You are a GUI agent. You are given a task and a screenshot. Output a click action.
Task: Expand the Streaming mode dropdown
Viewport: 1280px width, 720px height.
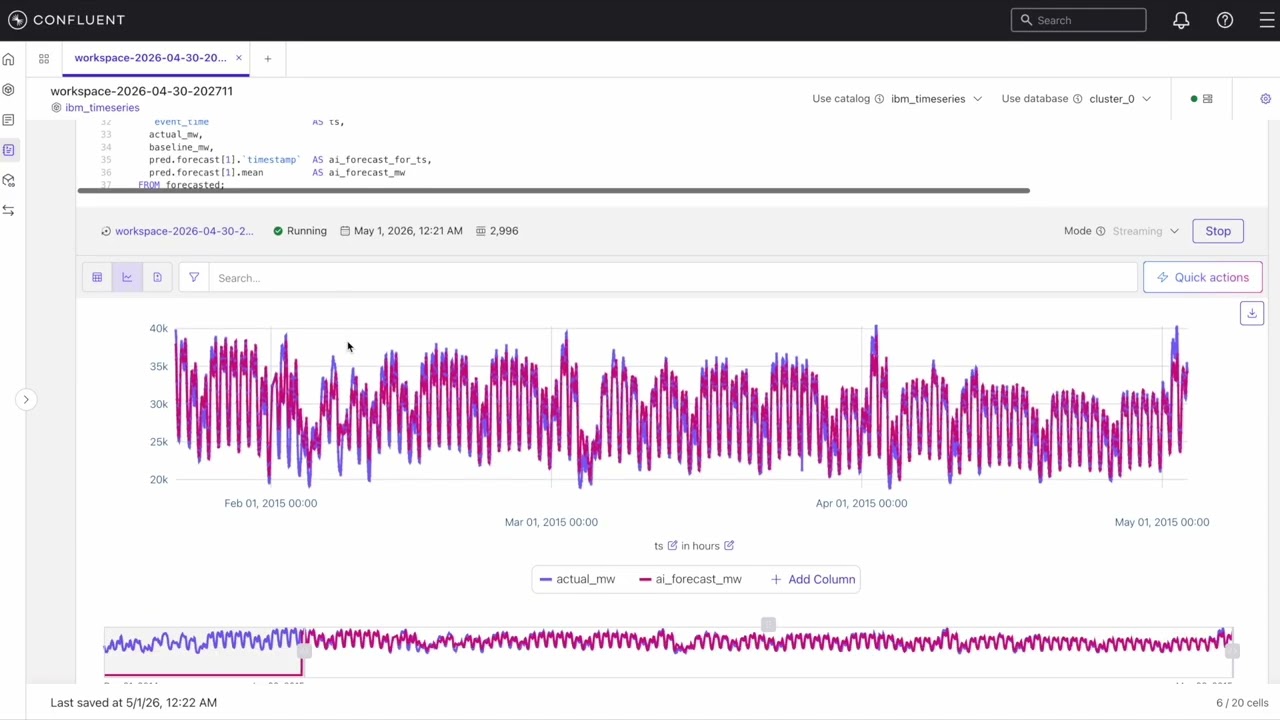tap(1146, 231)
